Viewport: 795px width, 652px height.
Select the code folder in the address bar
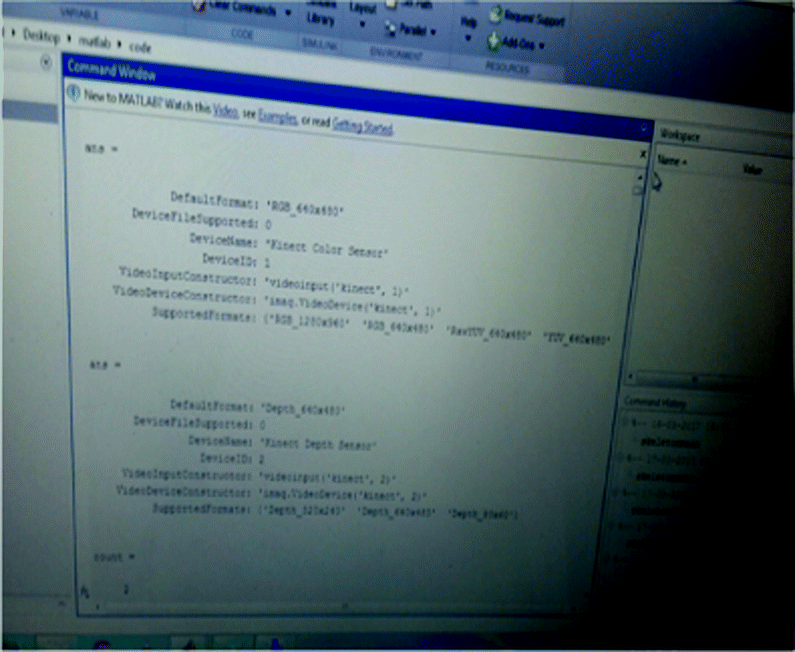[x=140, y=48]
